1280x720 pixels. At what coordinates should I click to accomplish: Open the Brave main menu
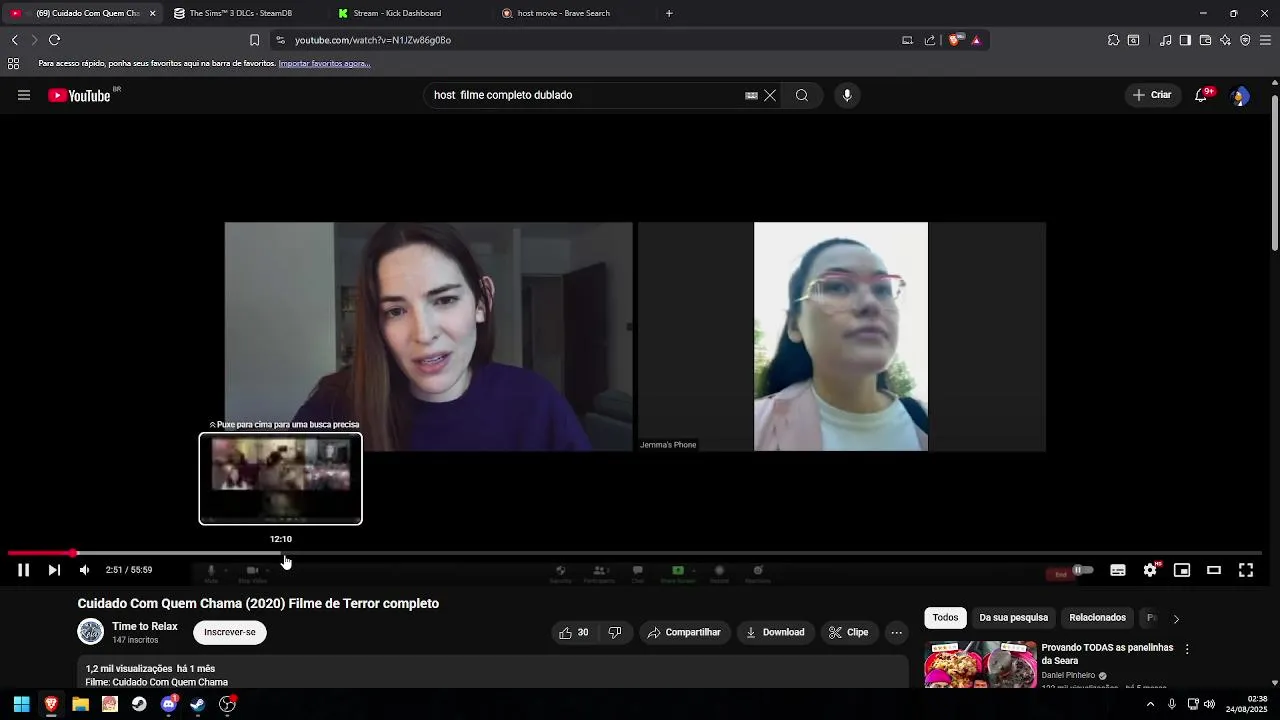pyautogui.click(x=1265, y=40)
